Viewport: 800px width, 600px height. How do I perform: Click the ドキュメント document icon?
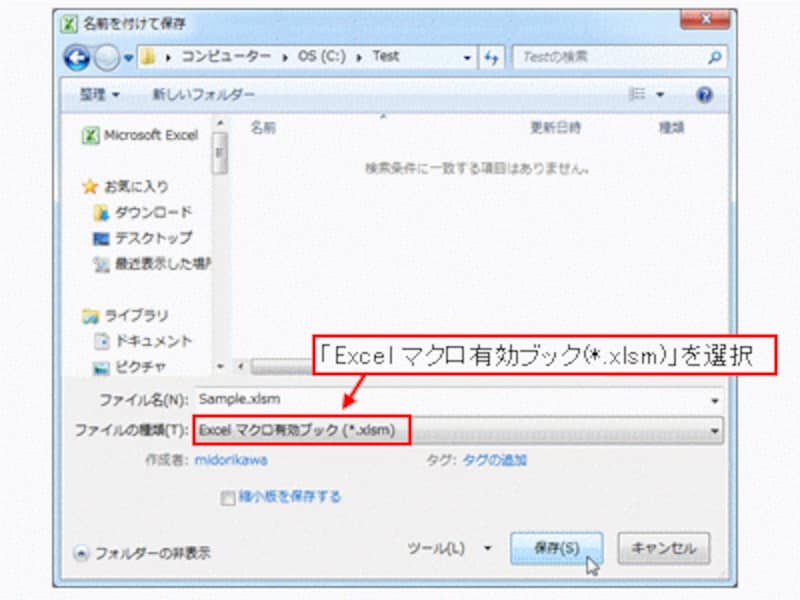(102, 341)
